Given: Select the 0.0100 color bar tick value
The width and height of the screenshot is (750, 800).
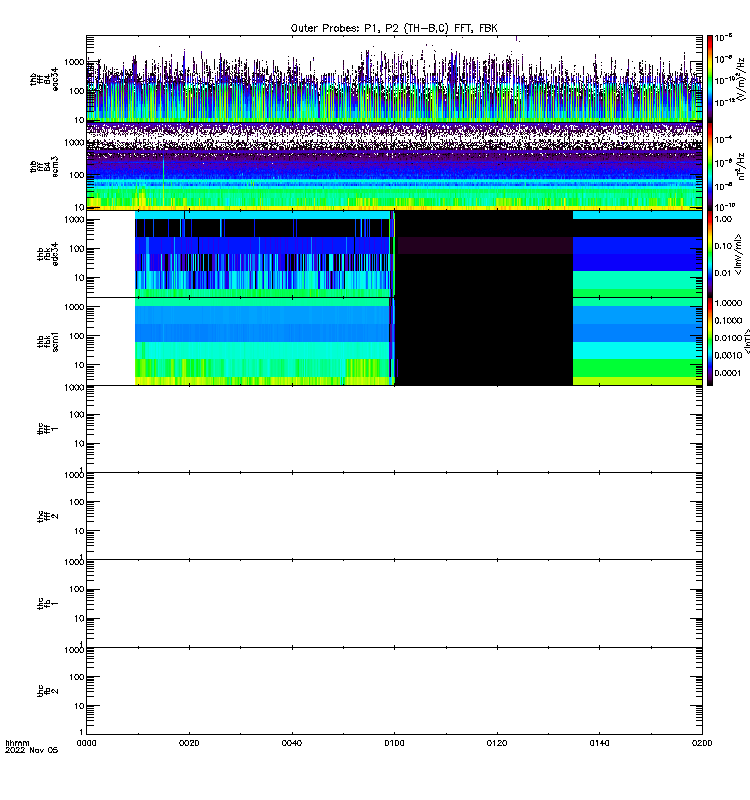Looking at the screenshot, I should tap(728, 338).
